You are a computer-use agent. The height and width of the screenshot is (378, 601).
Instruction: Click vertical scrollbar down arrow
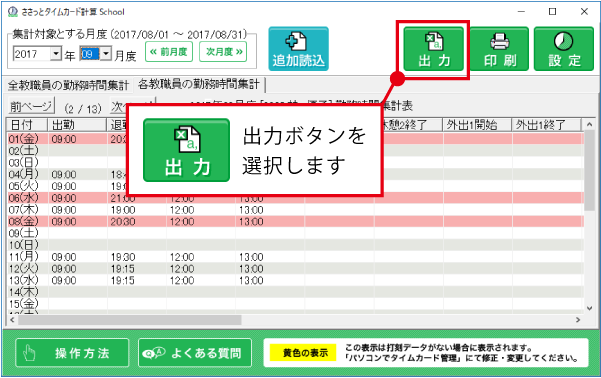[590, 308]
